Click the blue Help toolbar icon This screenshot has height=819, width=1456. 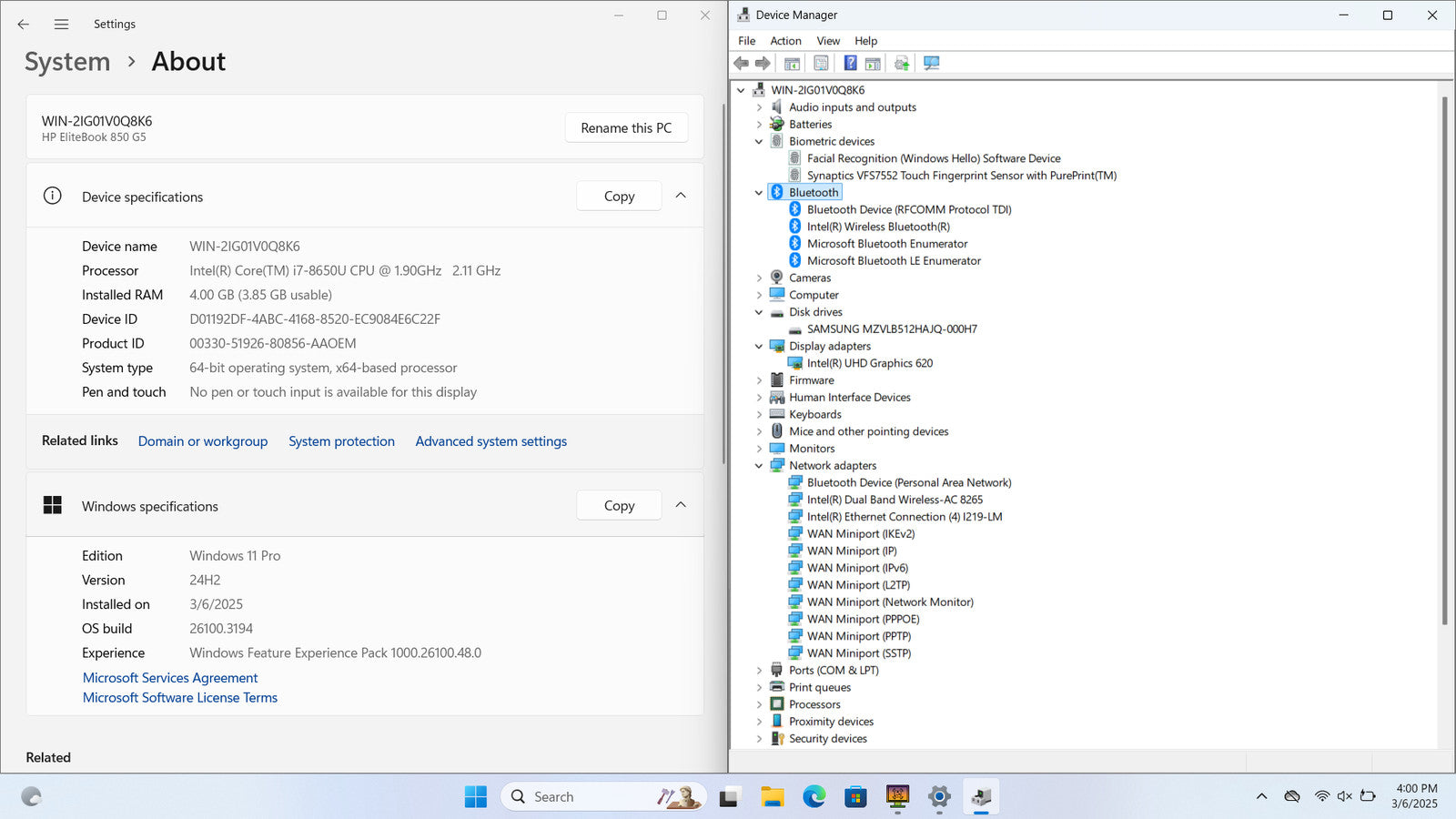pos(850,63)
